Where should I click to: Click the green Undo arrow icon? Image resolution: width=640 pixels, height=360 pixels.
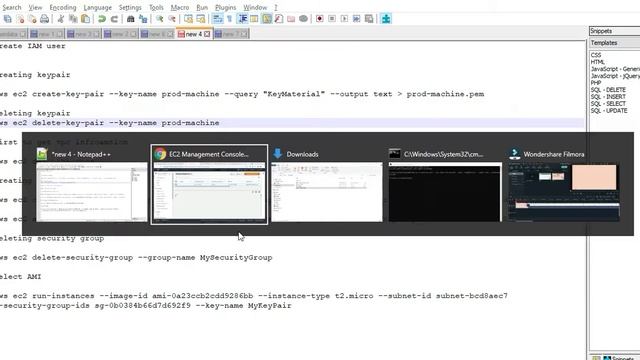pos(102,19)
